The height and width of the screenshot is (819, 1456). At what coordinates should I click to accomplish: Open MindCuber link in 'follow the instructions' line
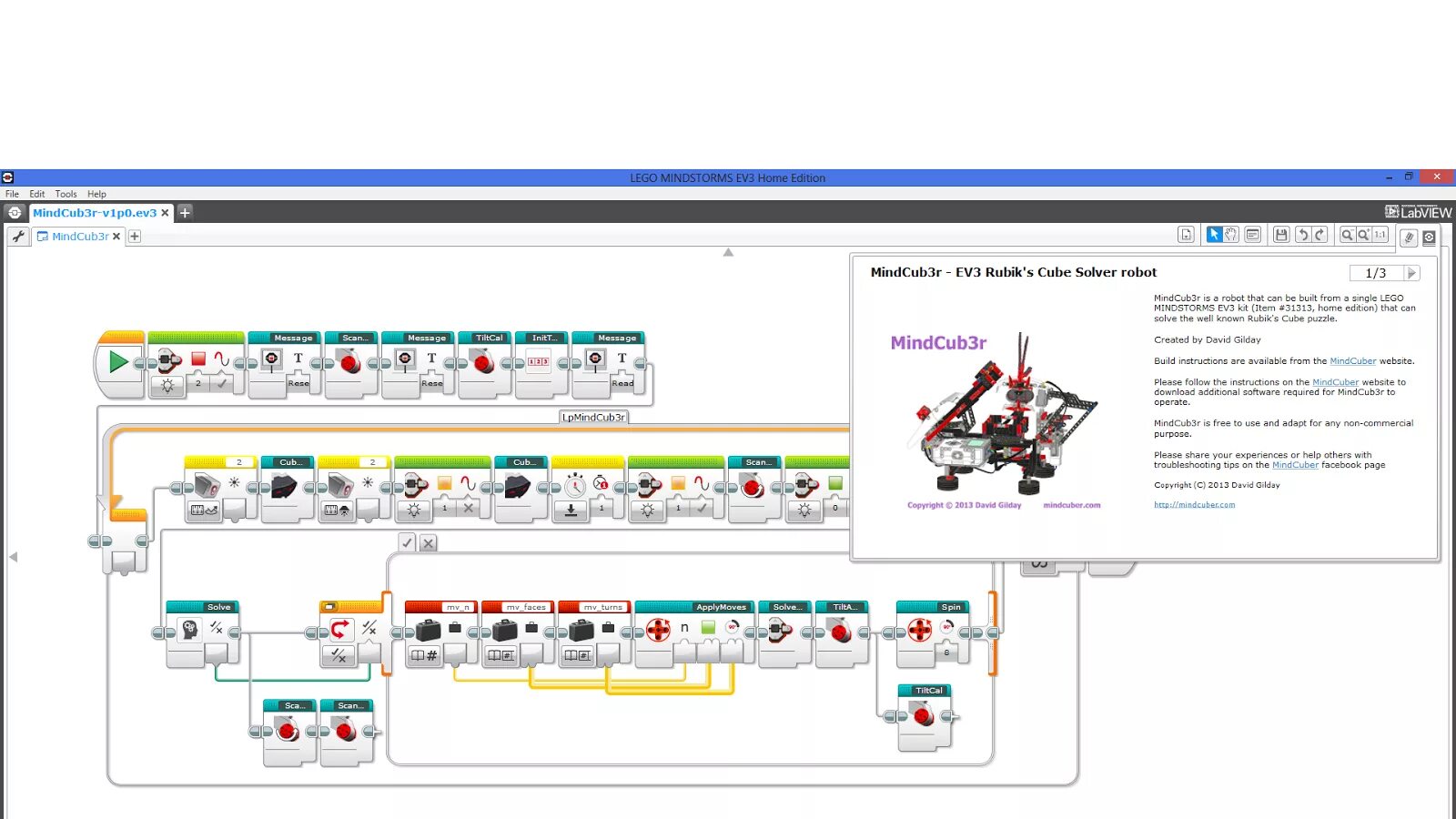click(x=1335, y=382)
